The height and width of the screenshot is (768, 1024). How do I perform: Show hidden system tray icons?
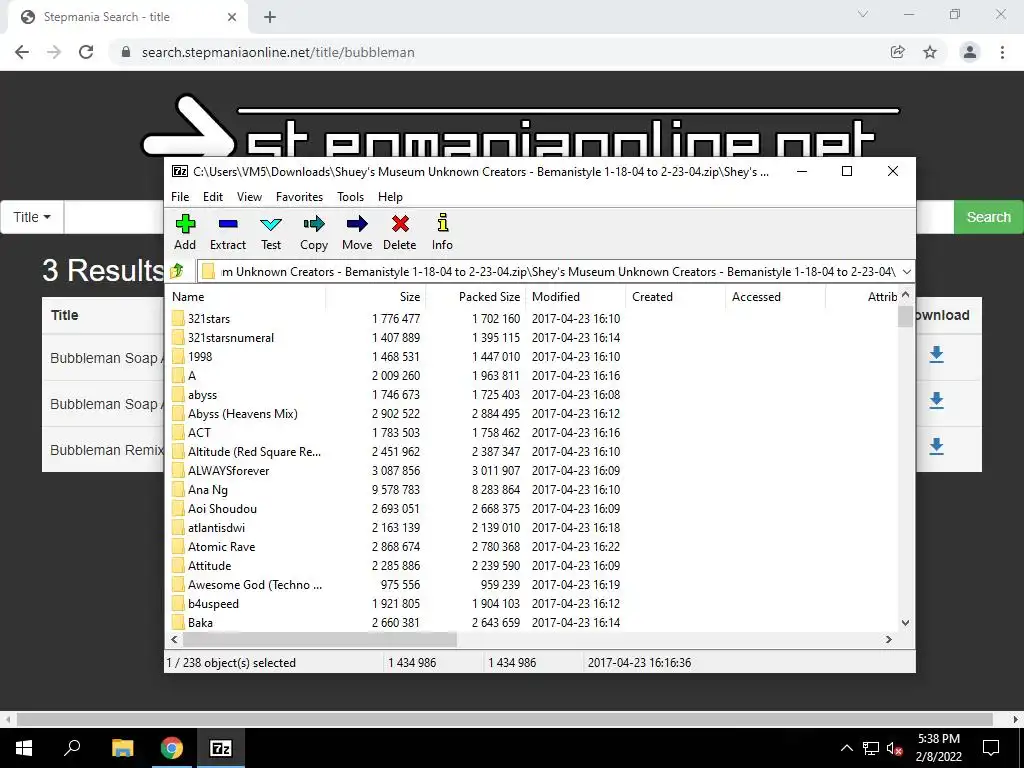(x=846, y=748)
